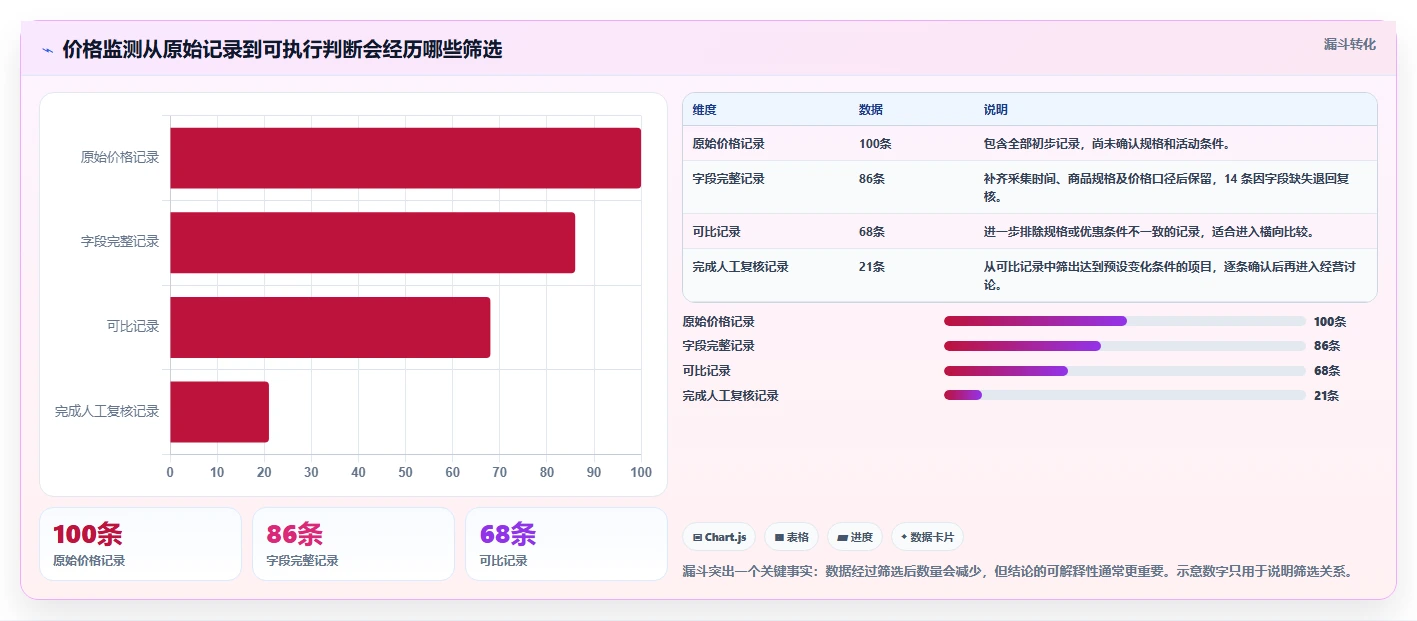This screenshot has height=621, width=1417.
Task: Click the description starting 从可比记录中筛出
Action: (1170, 275)
